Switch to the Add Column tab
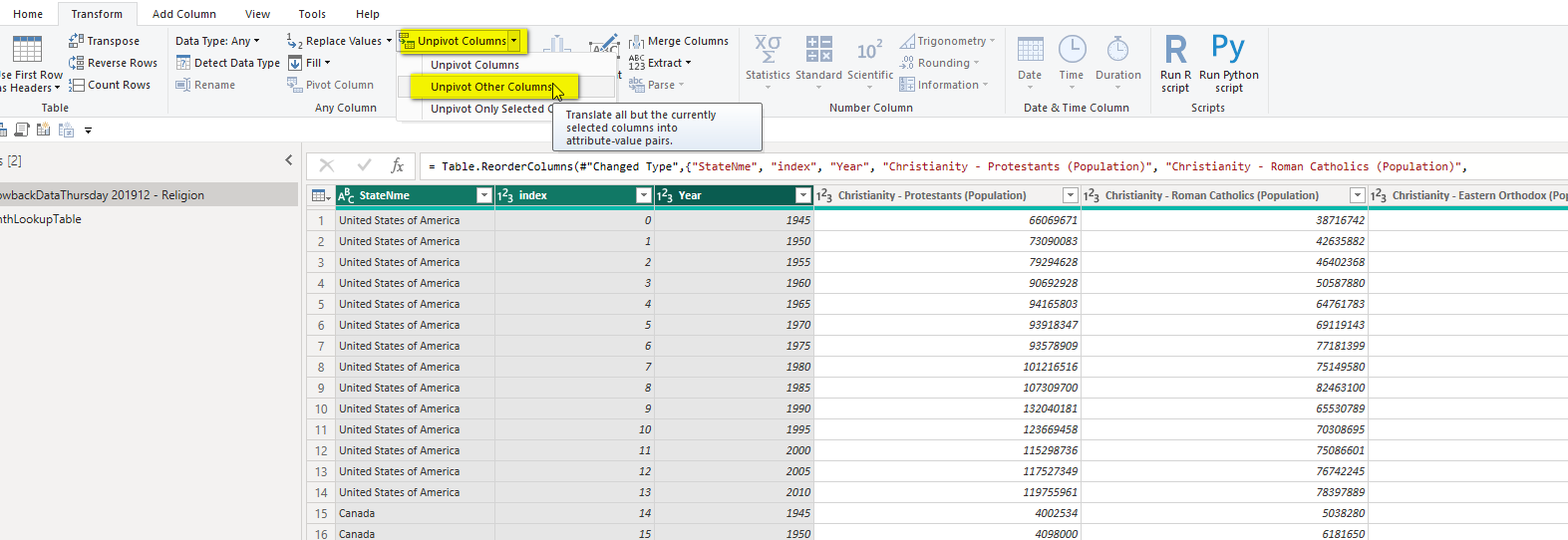Image resolution: width=1568 pixels, height=540 pixels. click(184, 14)
